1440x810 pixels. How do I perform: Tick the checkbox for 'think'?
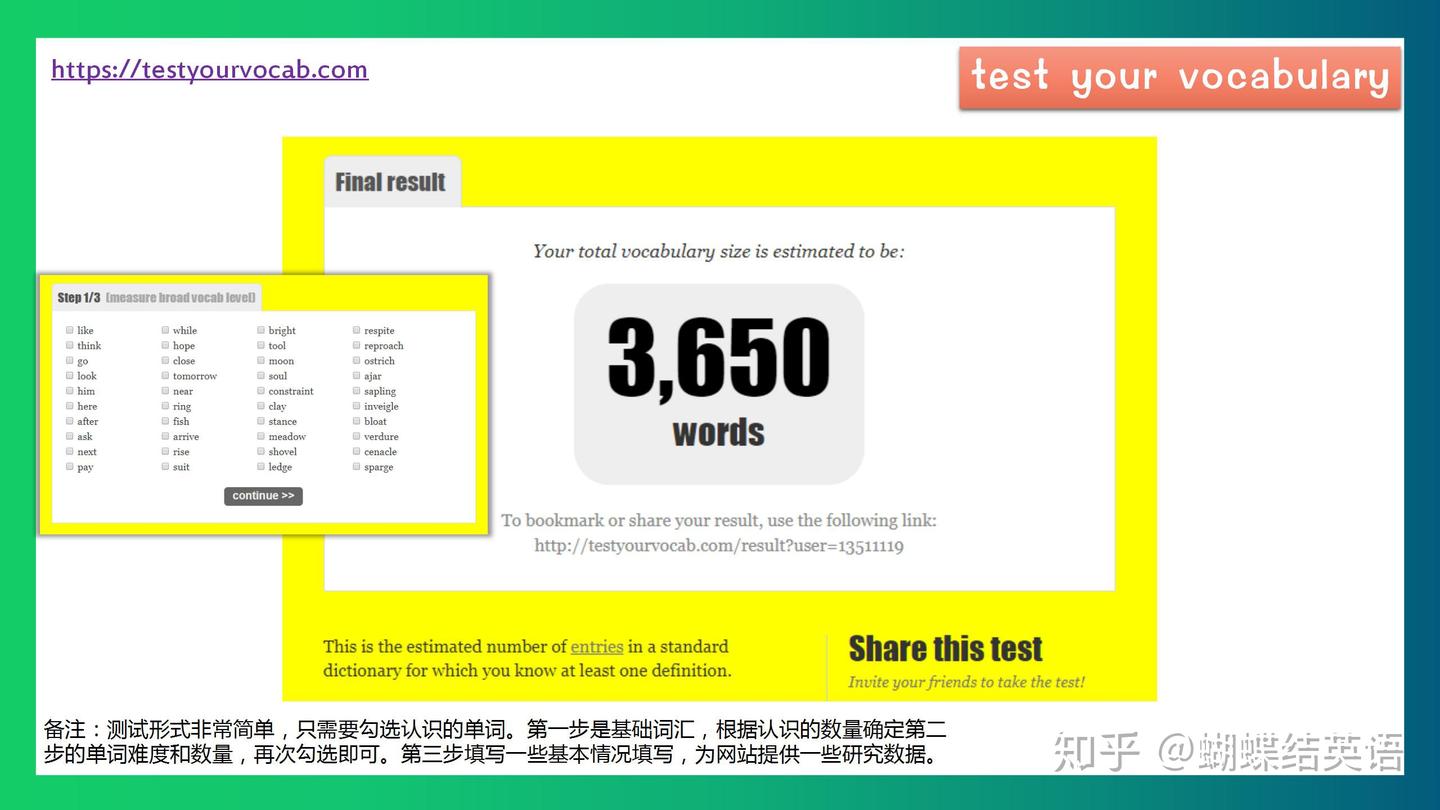70,345
